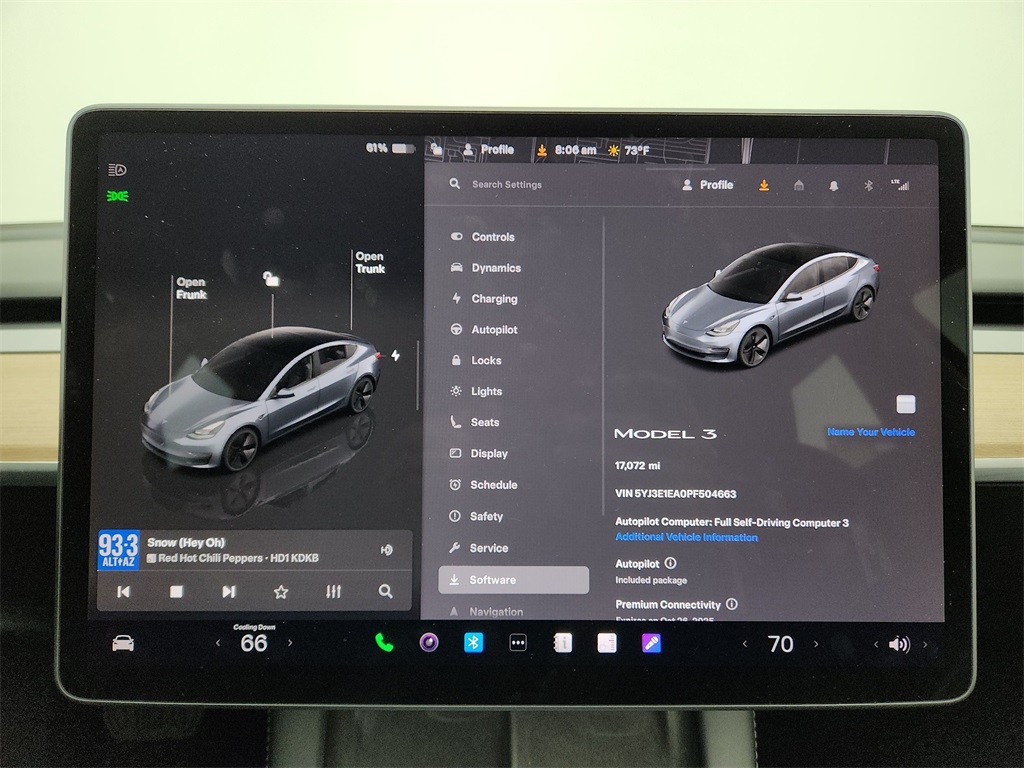Open the Bluetooth app in the bottom dock
The height and width of the screenshot is (768, 1024).
coord(473,643)
